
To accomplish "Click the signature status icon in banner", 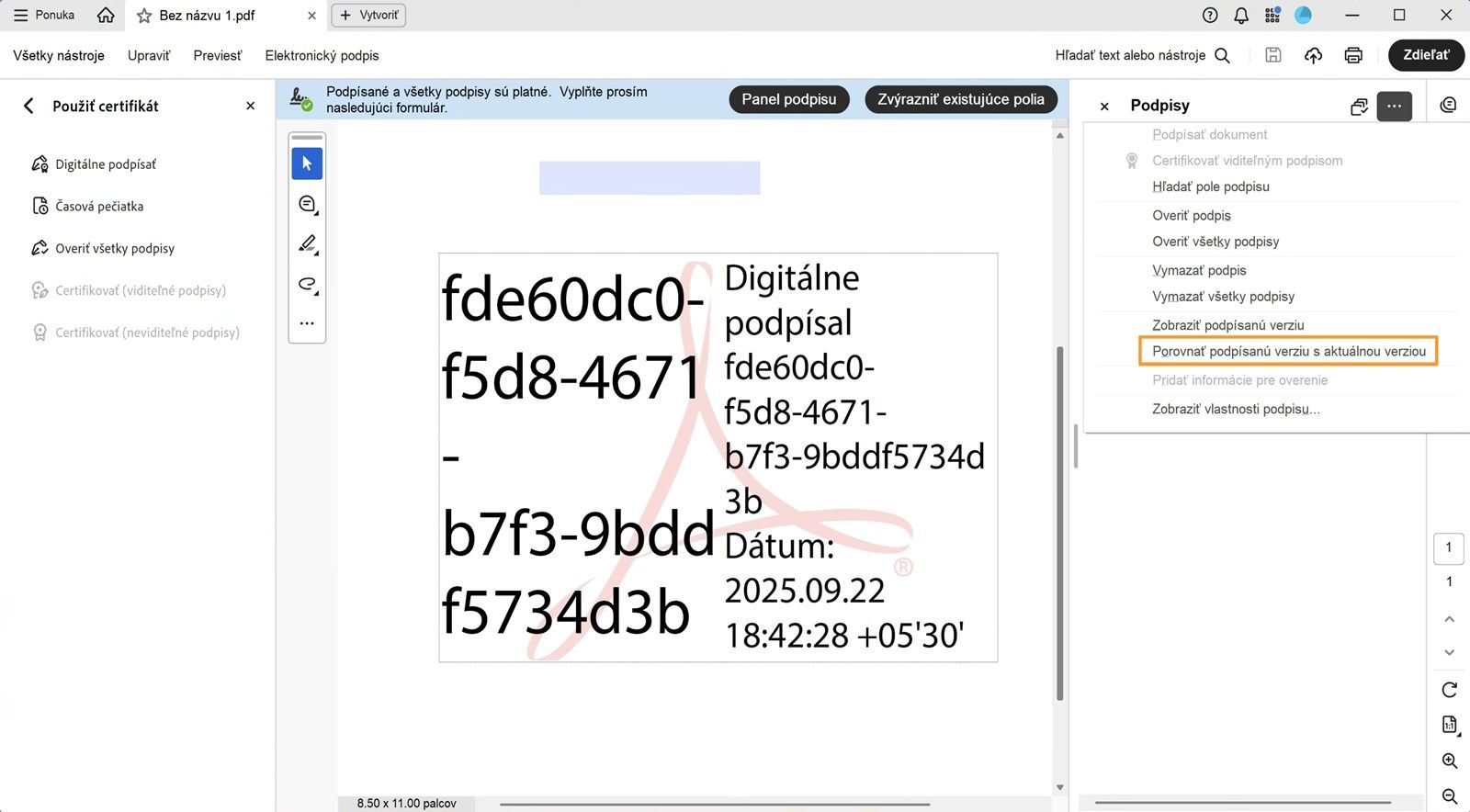I will point(300,99).
